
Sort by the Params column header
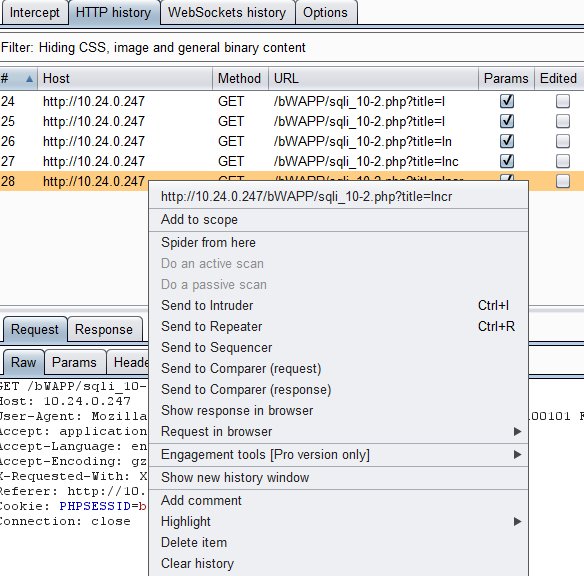(506, 79)
